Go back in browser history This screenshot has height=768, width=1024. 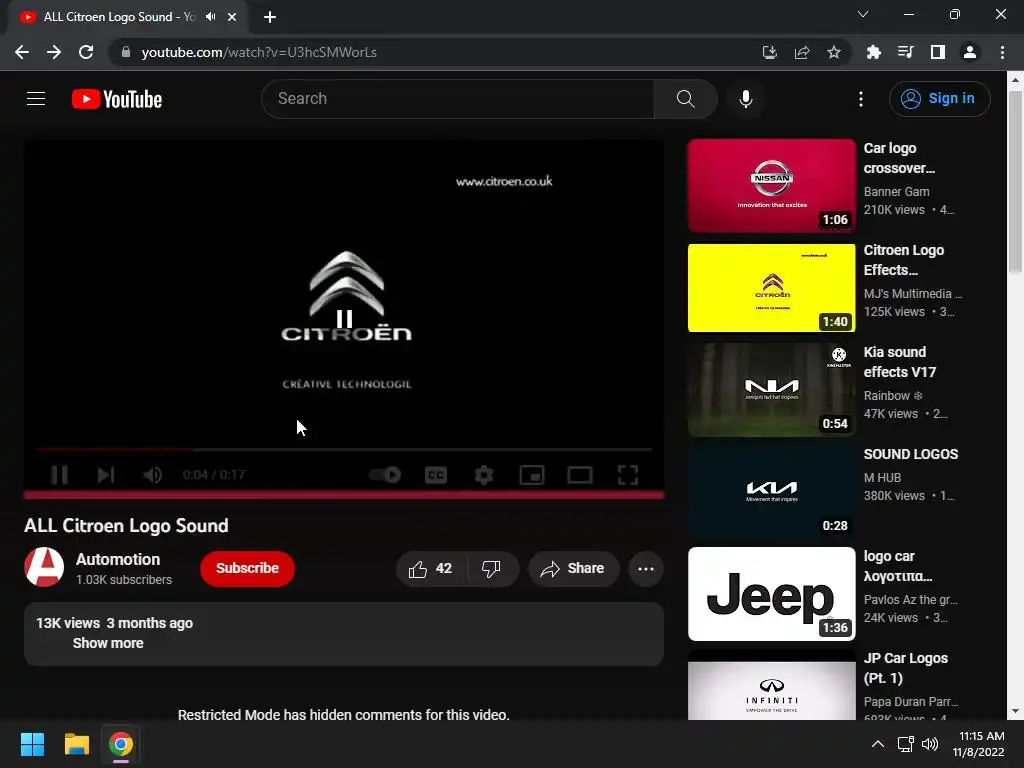point(22,52)
